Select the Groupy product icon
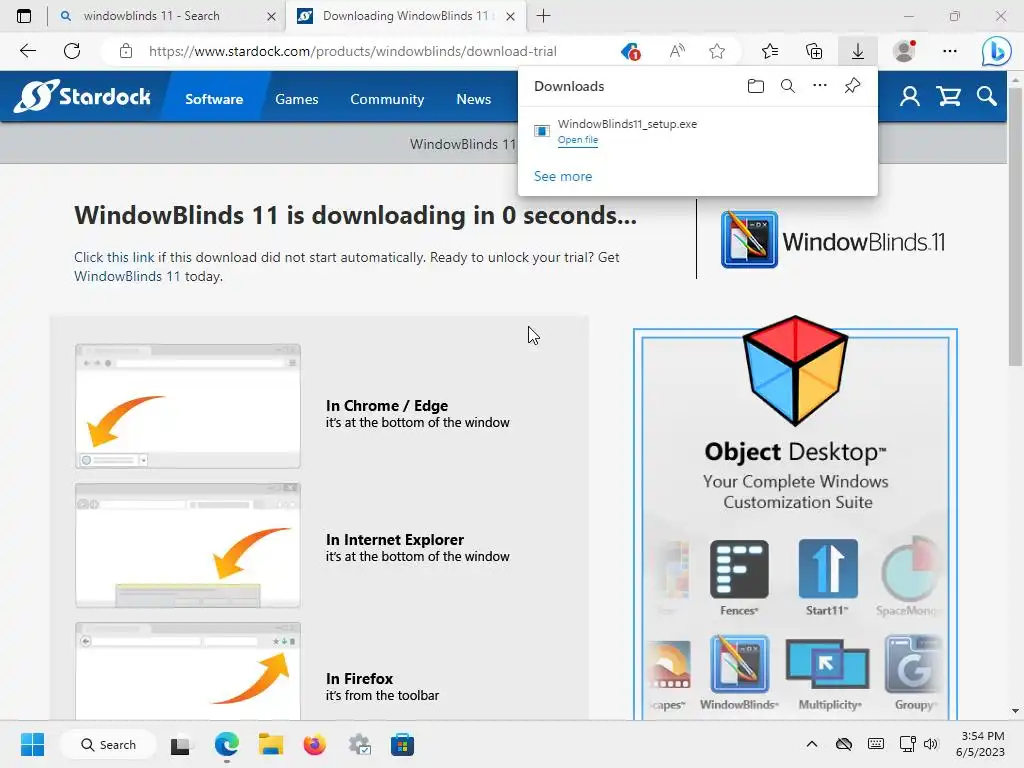 [912, 664]
